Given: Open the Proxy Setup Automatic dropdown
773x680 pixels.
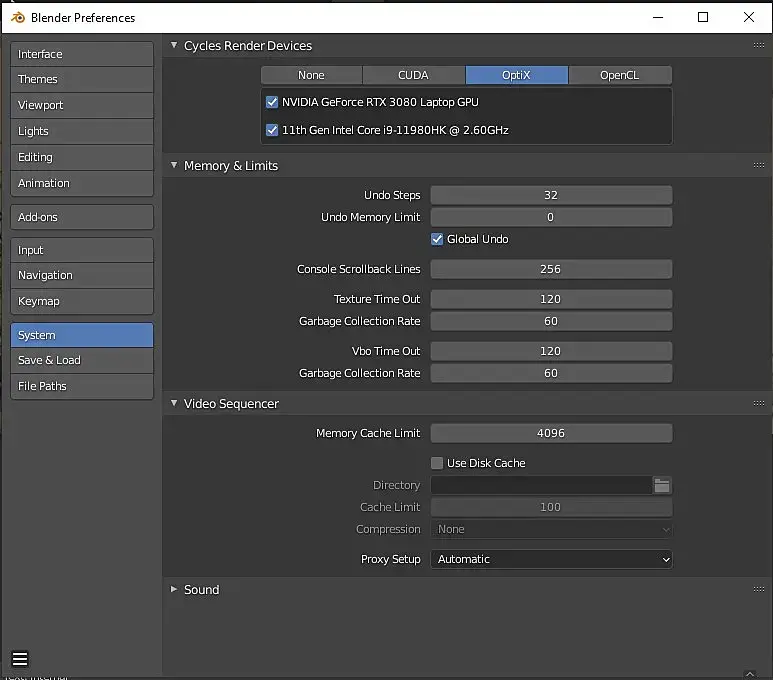Looking at the screenshot, I should [x=551, y=559].
